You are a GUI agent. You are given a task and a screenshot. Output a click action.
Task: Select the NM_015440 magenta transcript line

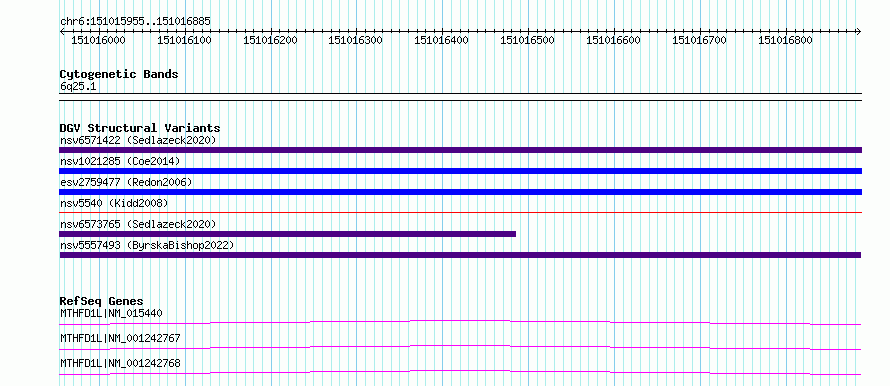(x=460, y=322)
